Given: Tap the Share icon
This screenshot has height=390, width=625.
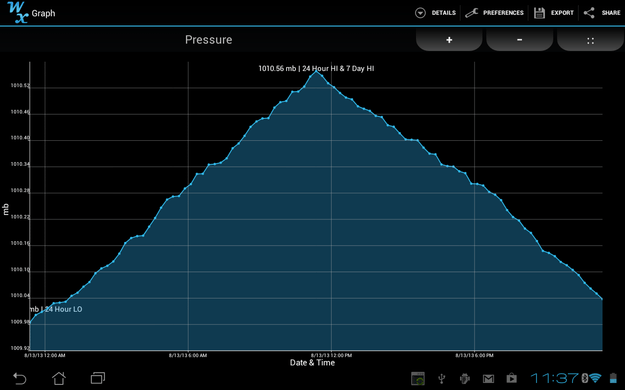Looking at the screenshot, I should pos(589,13).
